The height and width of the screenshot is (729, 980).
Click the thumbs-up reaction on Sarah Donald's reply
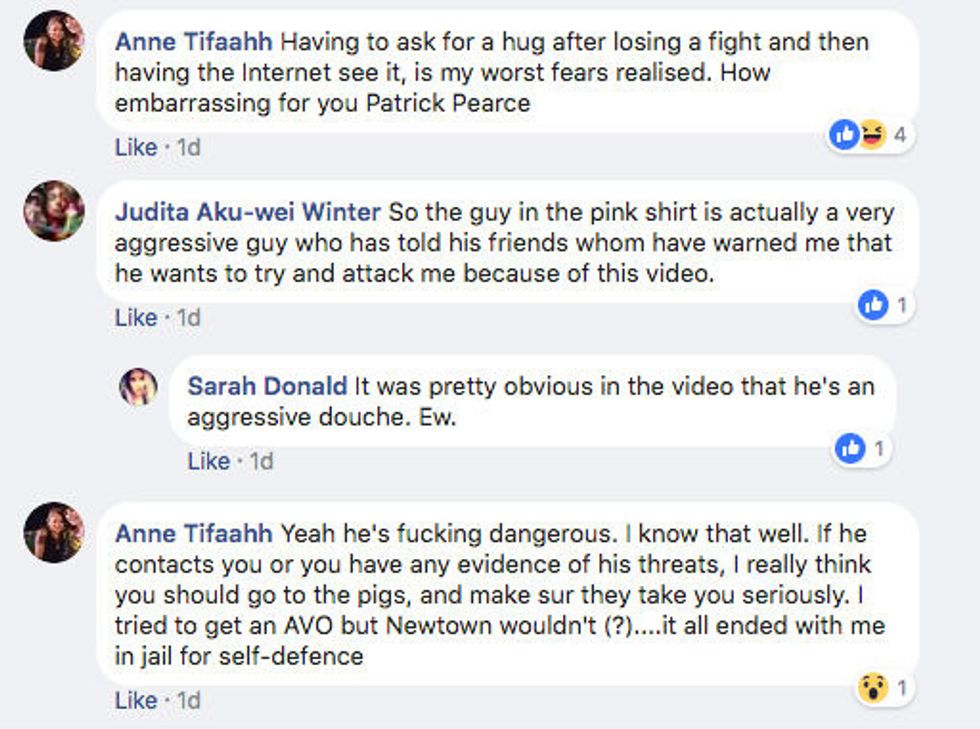point(850,449)
